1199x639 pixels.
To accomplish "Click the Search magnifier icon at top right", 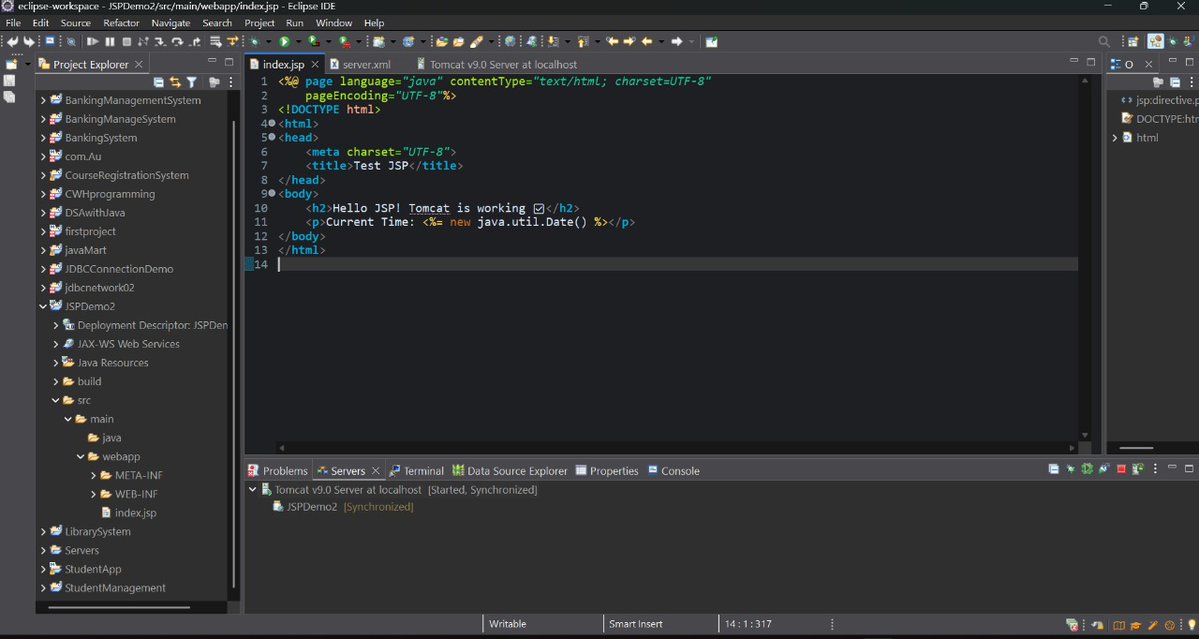I will [x=1104, y=41].
